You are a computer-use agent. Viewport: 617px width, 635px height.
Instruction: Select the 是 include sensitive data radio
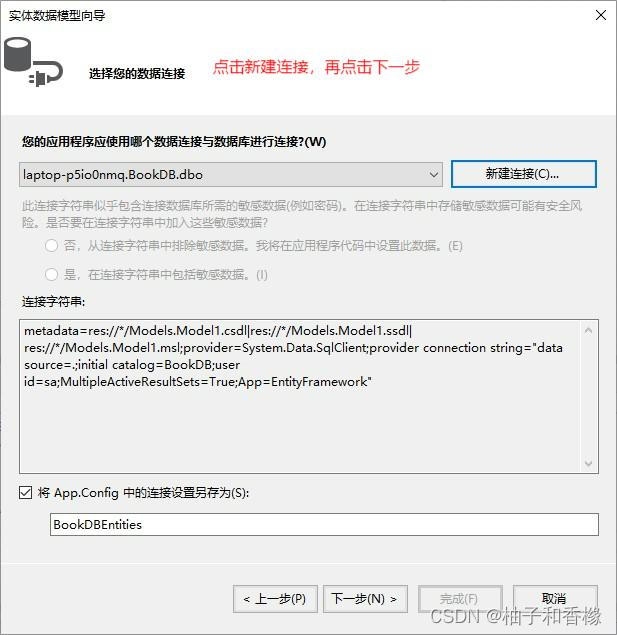coord(51,275)
